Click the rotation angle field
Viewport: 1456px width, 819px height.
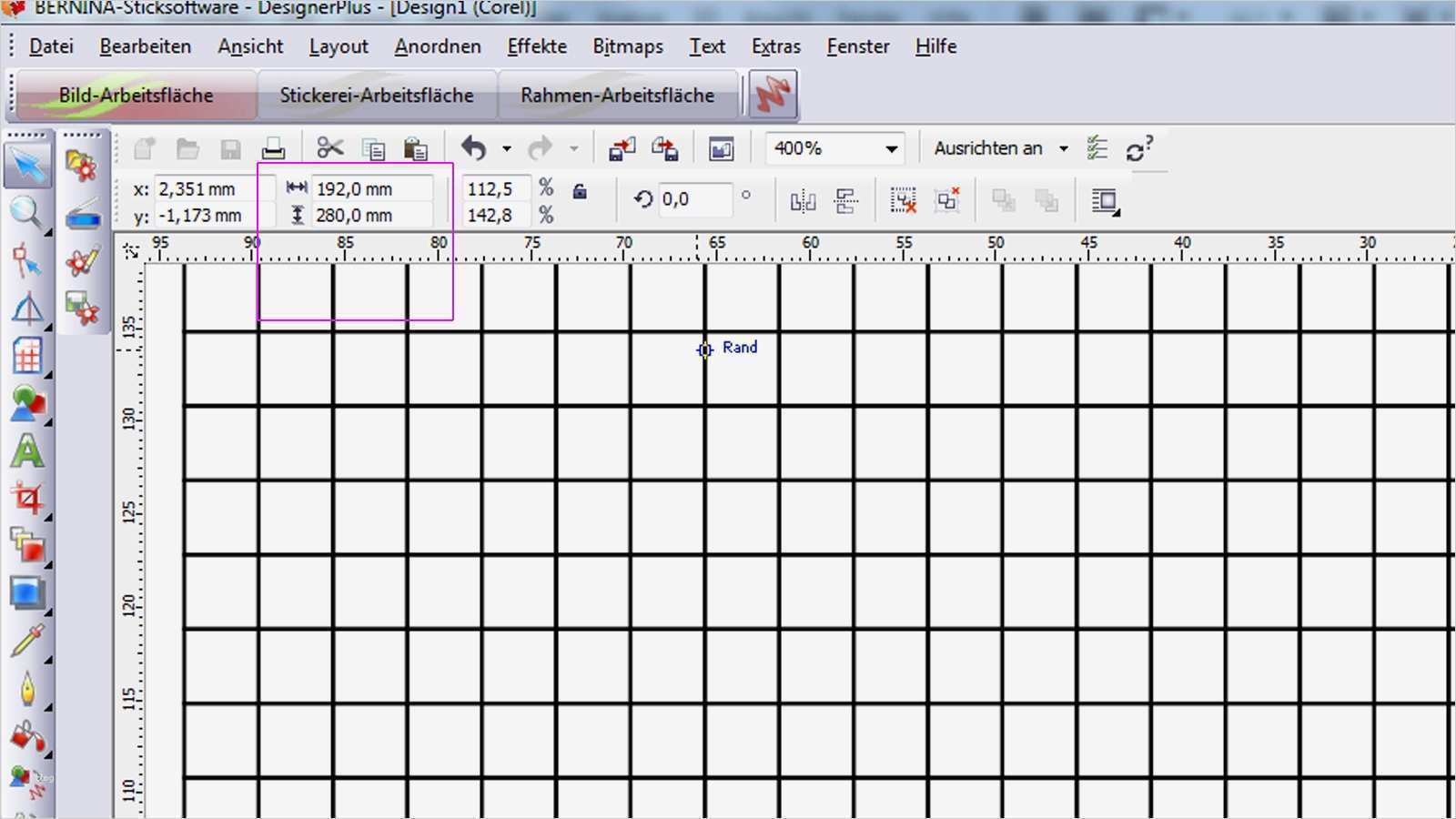point(695,199)
